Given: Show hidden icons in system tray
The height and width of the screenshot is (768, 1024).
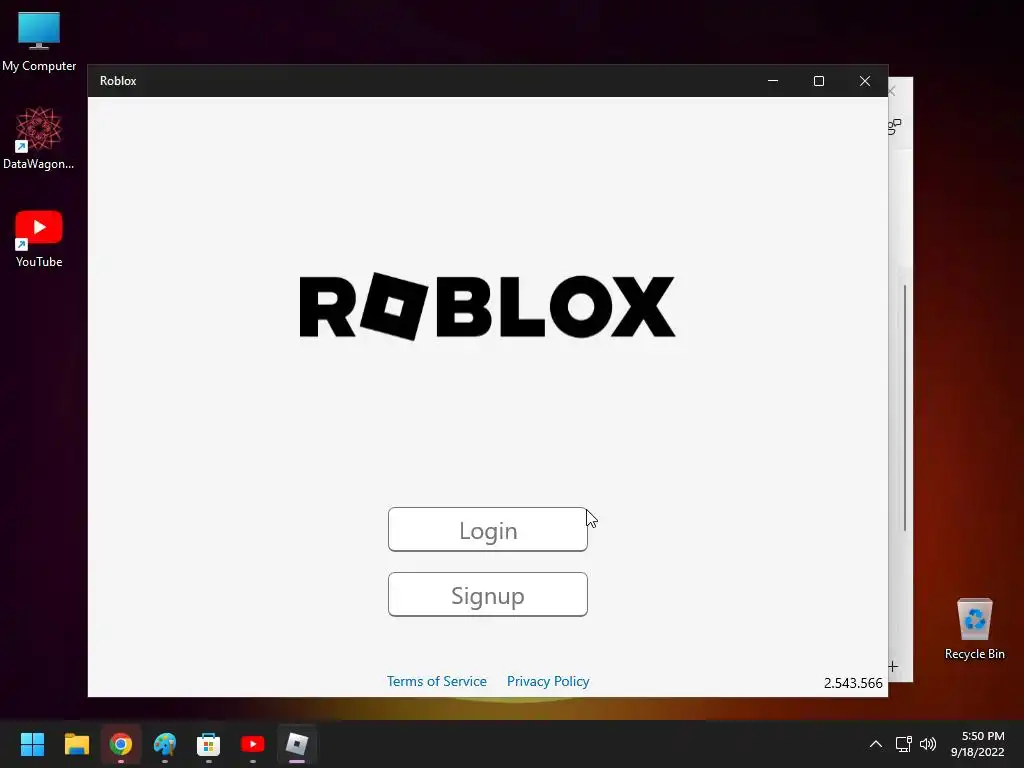Looking at the screenshot, I should (x=876, y=744).
